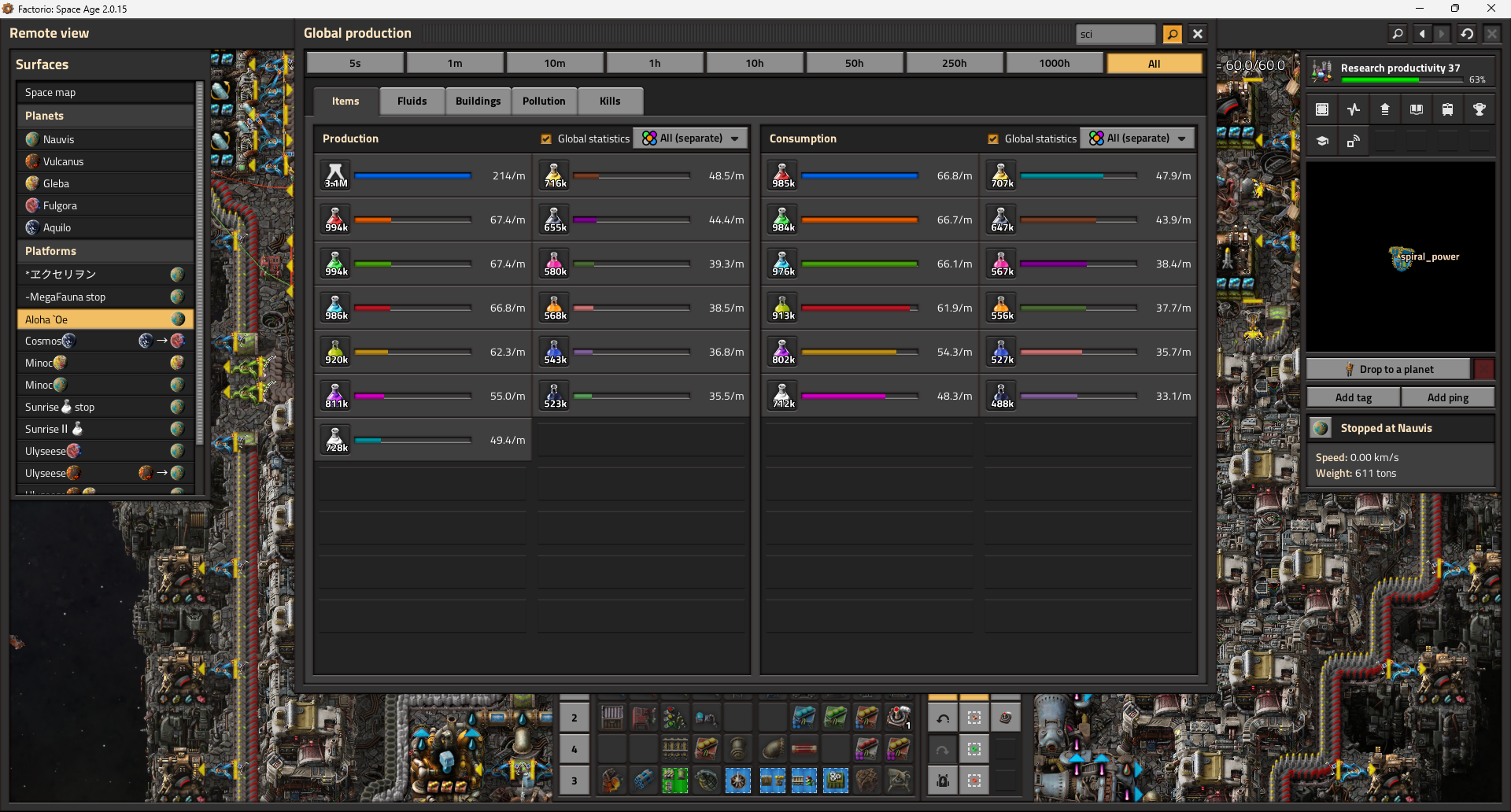Set the time range to 1h
The height and width of the screenshot is (812, 1511).
(x=655, y=63)
